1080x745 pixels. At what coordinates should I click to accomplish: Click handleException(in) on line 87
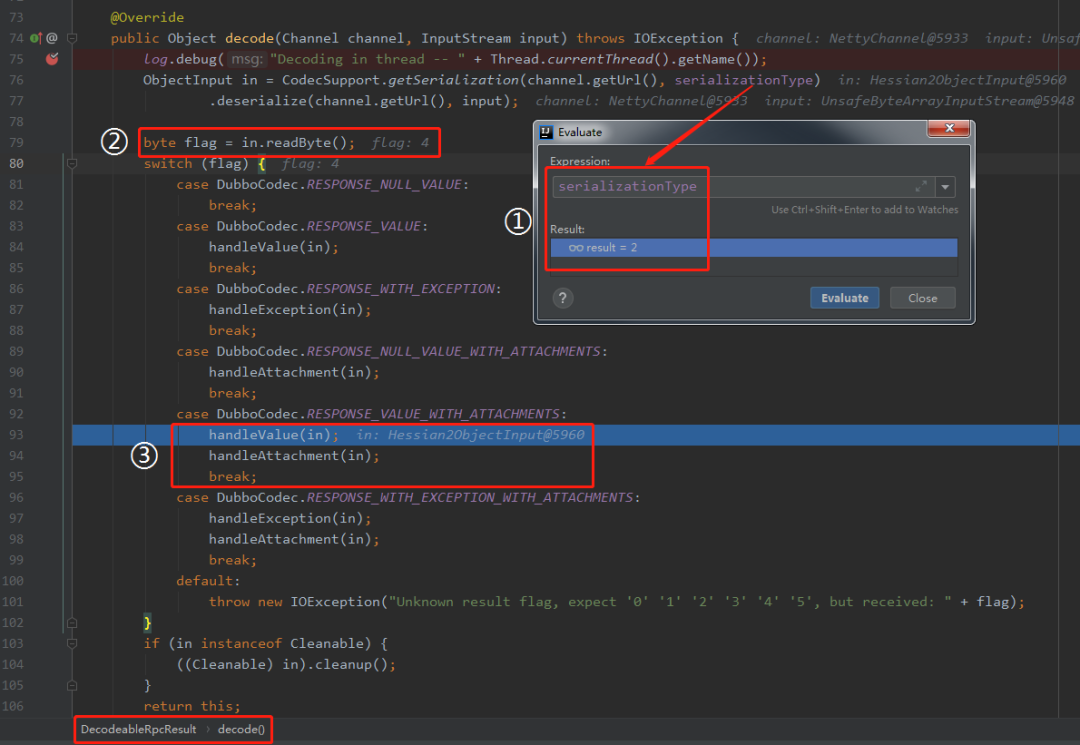pos(287,310)
